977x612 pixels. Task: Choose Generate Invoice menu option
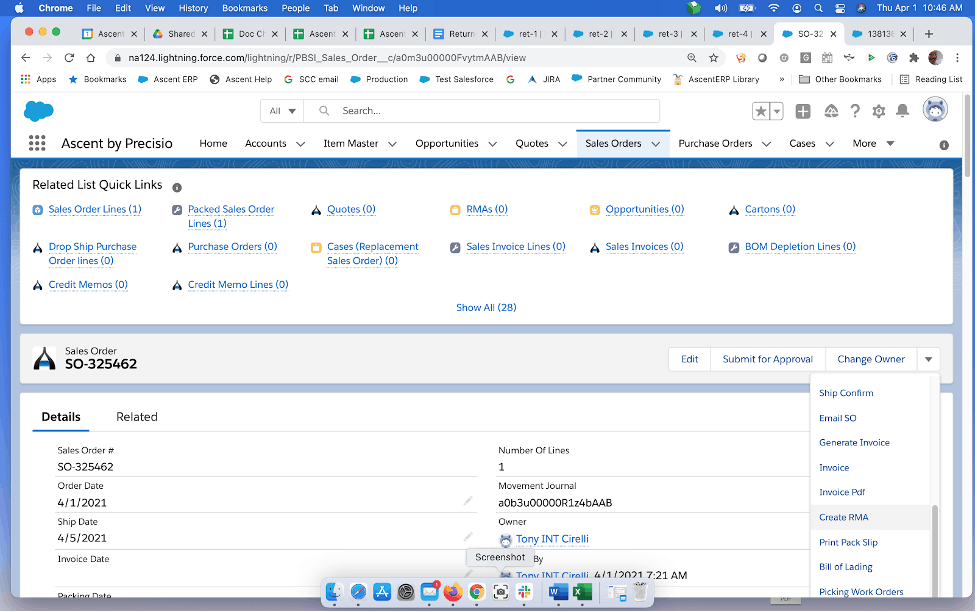point(854,442)
